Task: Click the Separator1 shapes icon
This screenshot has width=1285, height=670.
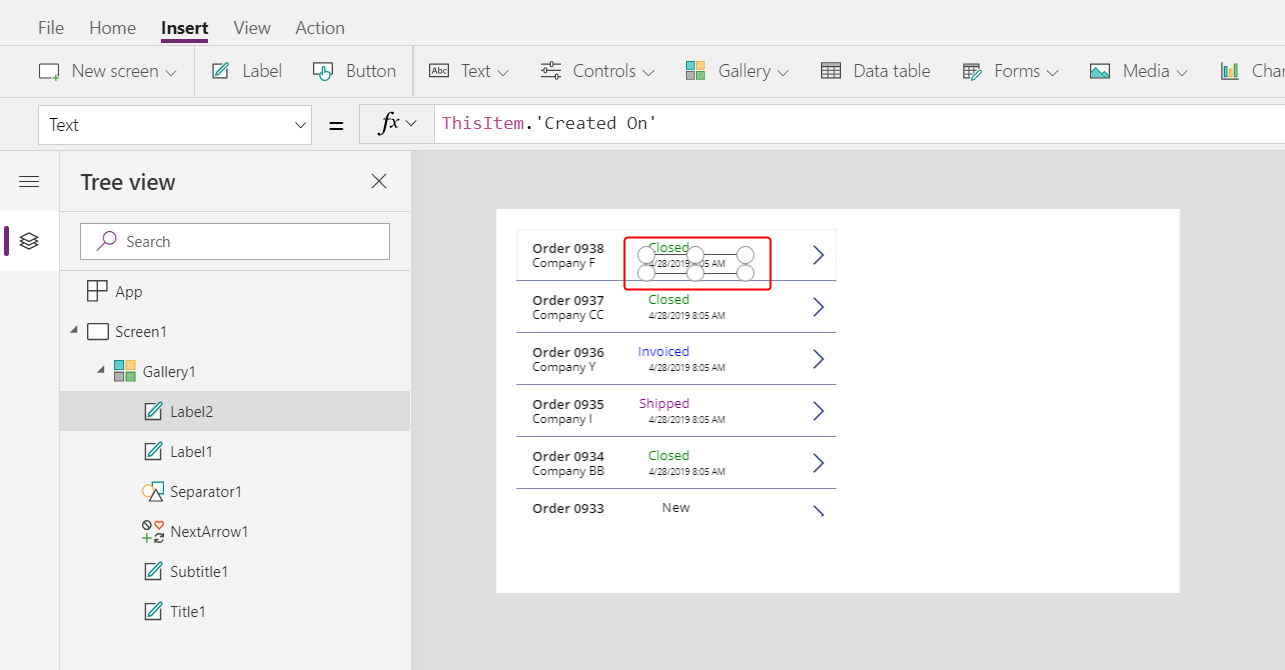Action: click(153, 491)
